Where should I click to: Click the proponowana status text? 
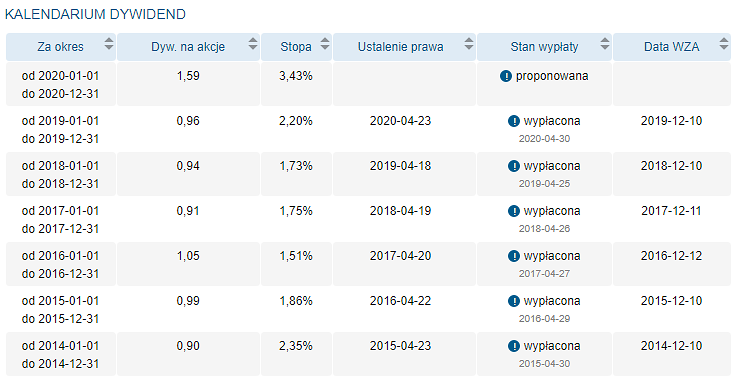[x=552, y=76]
